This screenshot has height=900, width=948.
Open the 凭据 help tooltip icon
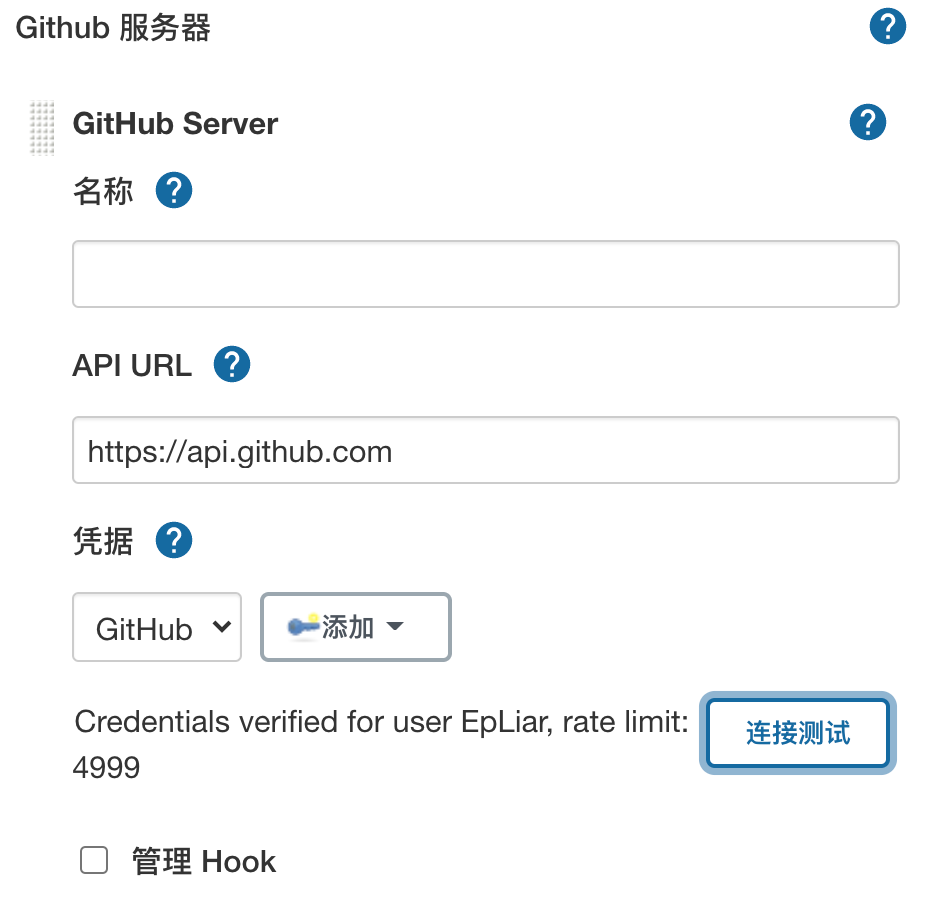(174, 541)
